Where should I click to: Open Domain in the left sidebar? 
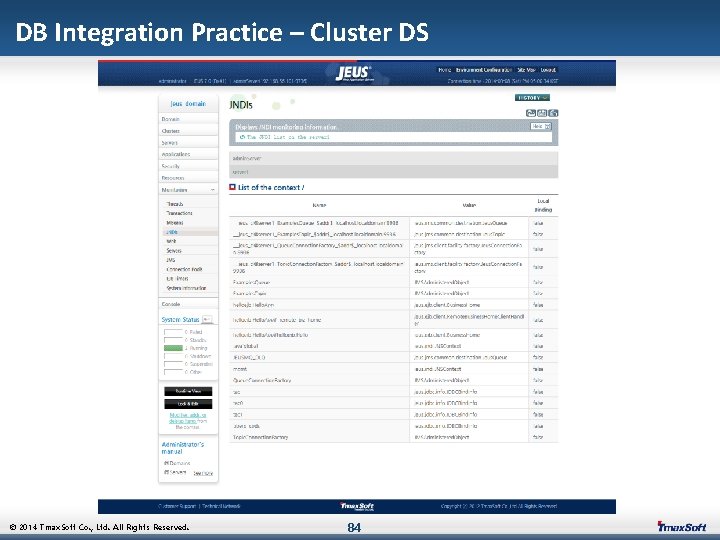pyautogui.click(x=188, y=119)
